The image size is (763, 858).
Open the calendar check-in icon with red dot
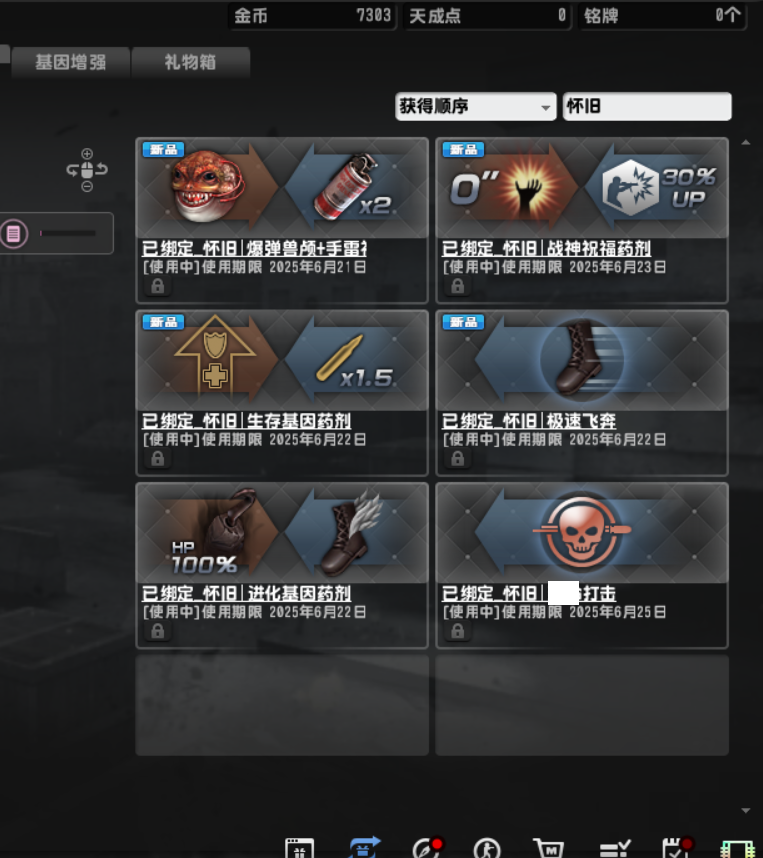(678, 848)
